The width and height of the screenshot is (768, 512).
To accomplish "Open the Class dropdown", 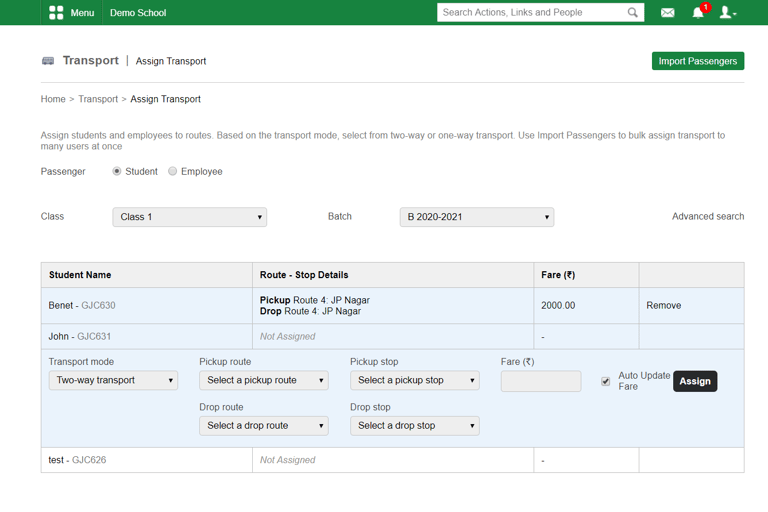I will click(189, 217).
